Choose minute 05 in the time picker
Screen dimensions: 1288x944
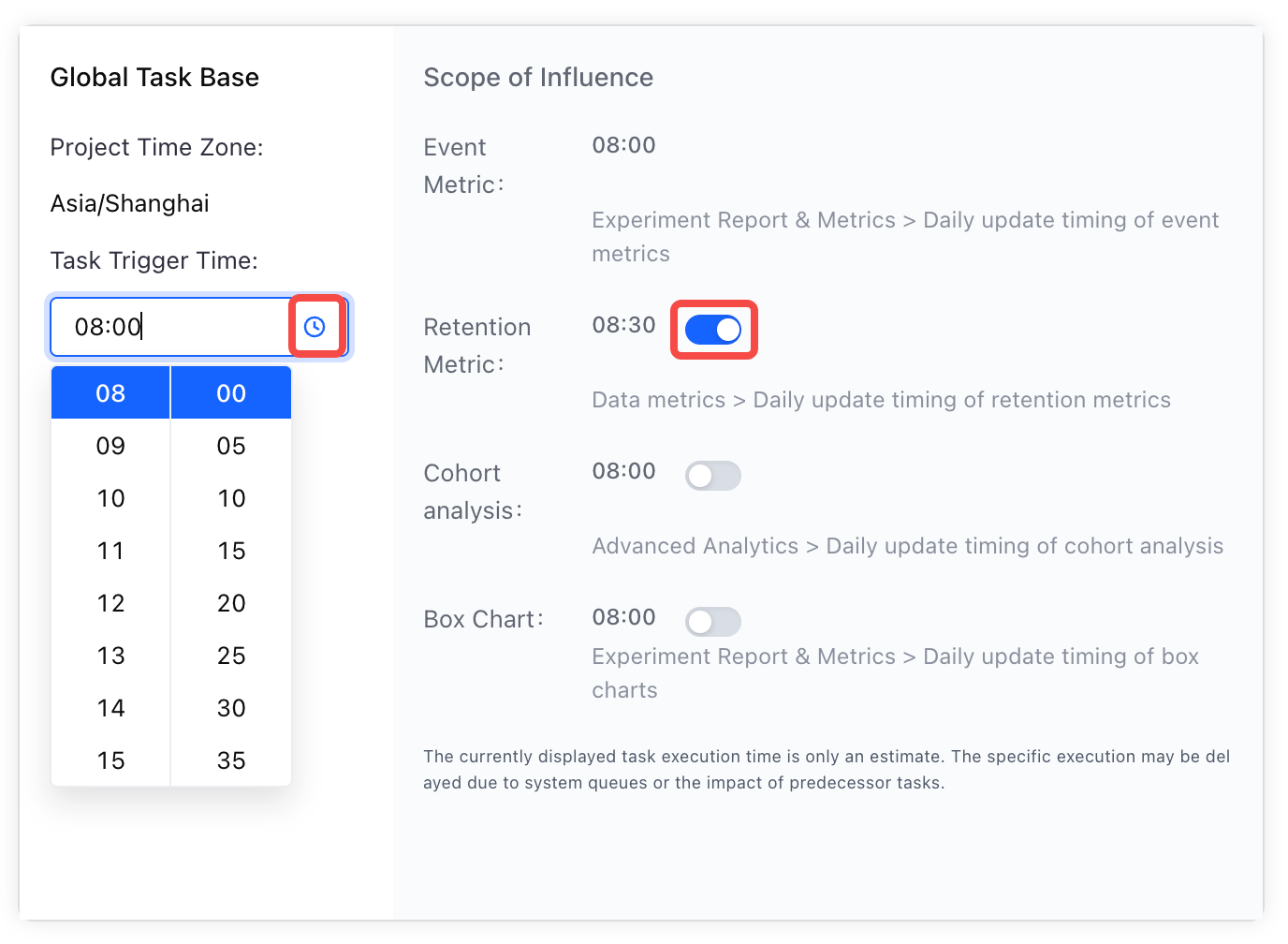click(231, 446)
